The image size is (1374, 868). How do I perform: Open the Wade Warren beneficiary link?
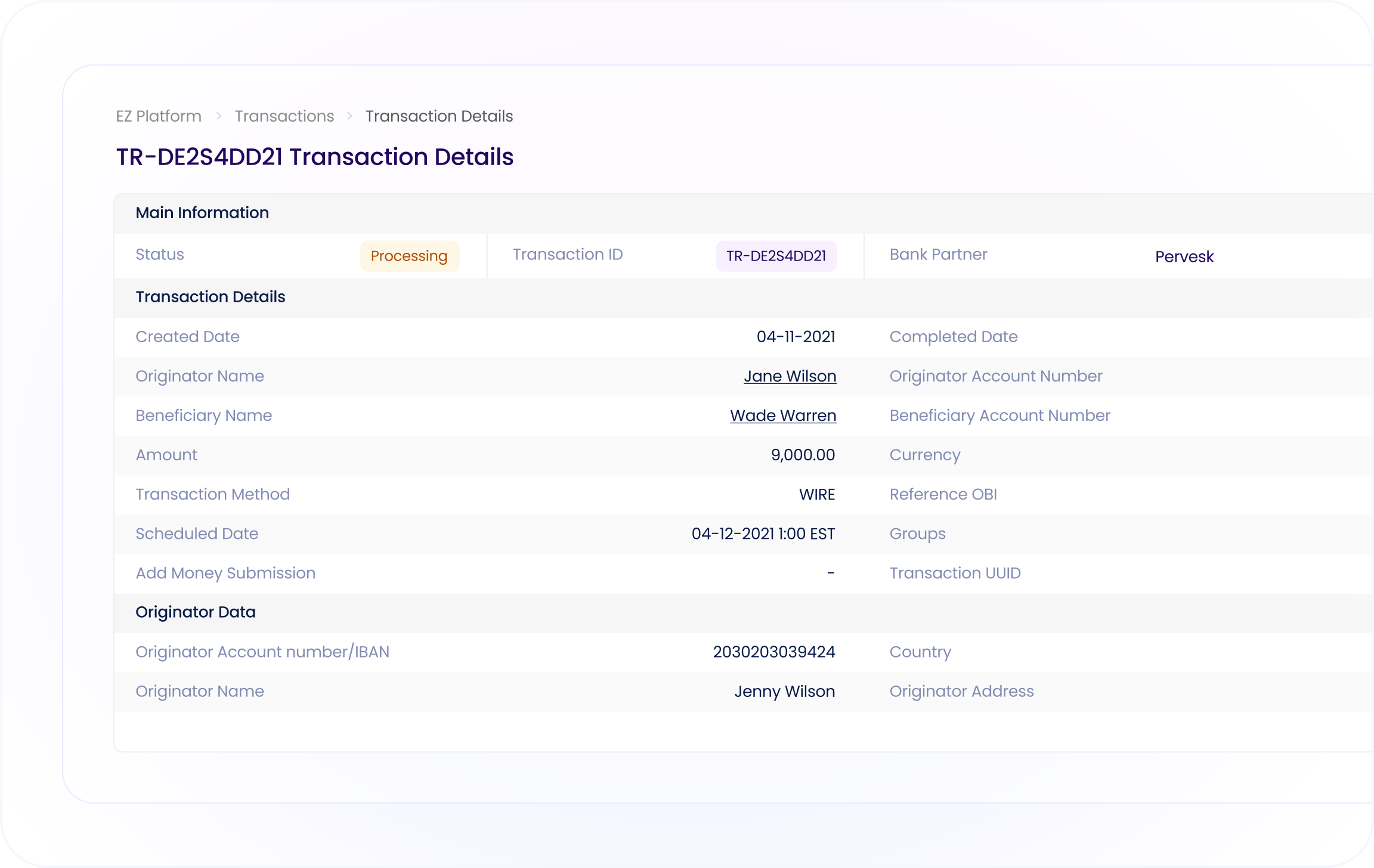[783, 416]
